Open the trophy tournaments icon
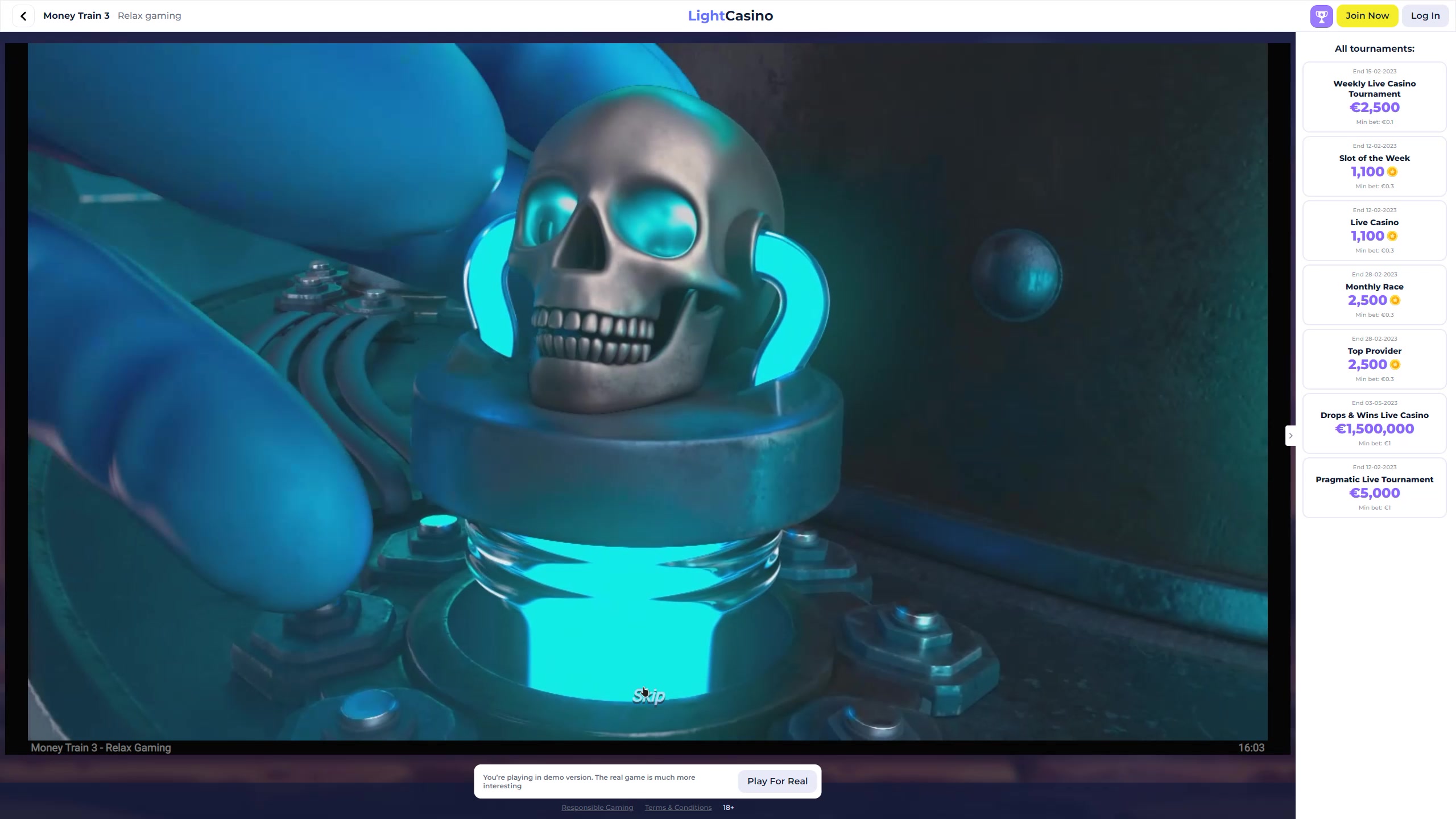 (1321, 16)
